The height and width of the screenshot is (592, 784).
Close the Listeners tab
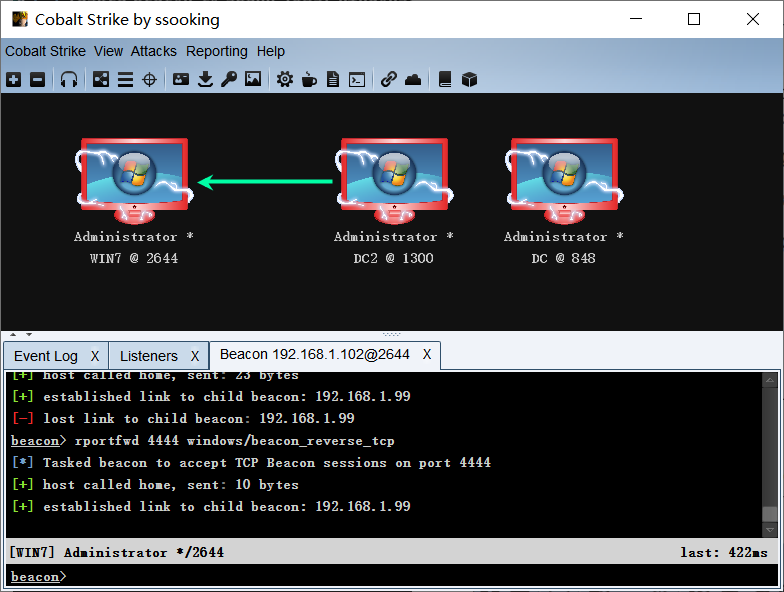point(195,356)
